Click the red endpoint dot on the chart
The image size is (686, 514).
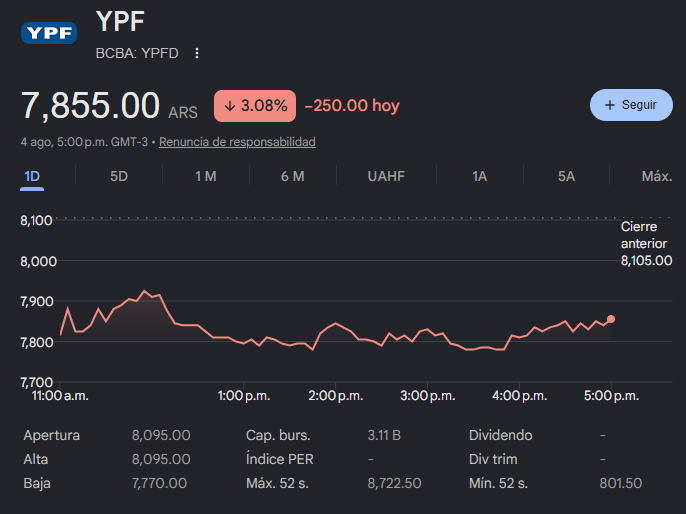[611, 319]
